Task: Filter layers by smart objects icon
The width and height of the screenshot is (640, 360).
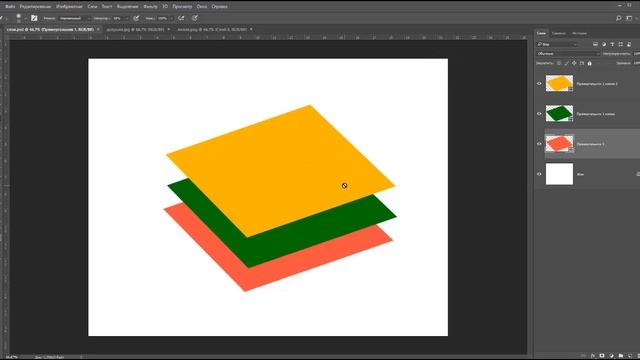Action: pos(629,44)
